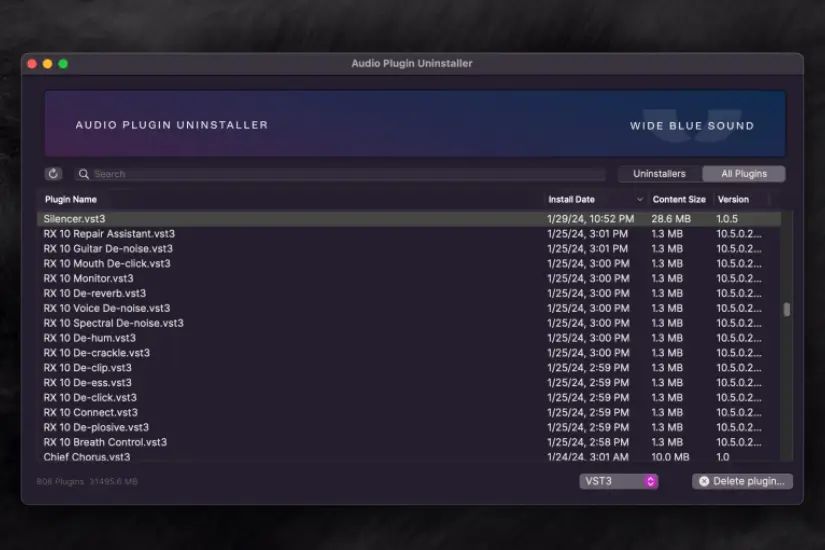The width and height of the screenshot is (825, 550).
Task: Sort by Install Date column header
Action: click(571, 199)
